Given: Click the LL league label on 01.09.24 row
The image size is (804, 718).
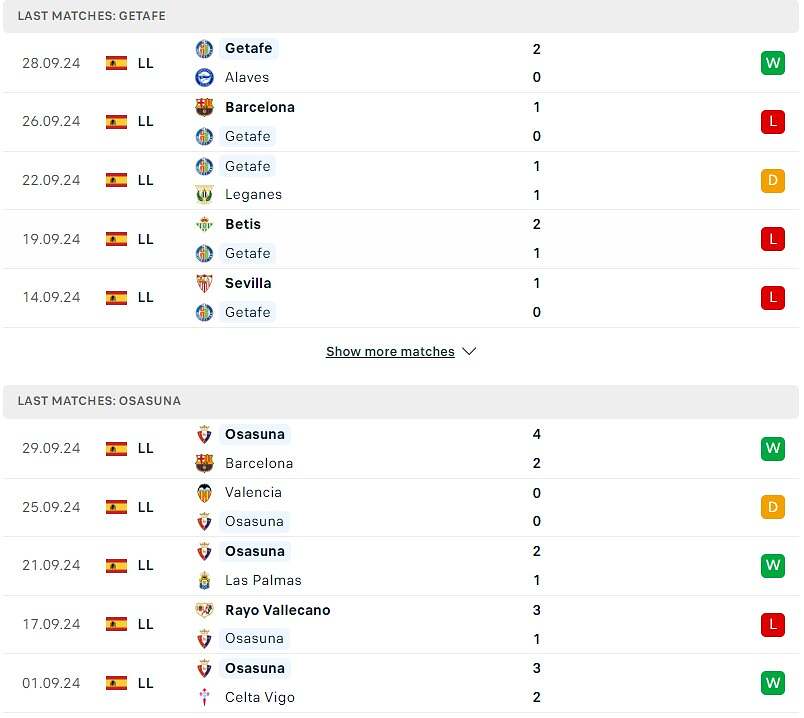Looking at the screenshot, I should [146, 683].
